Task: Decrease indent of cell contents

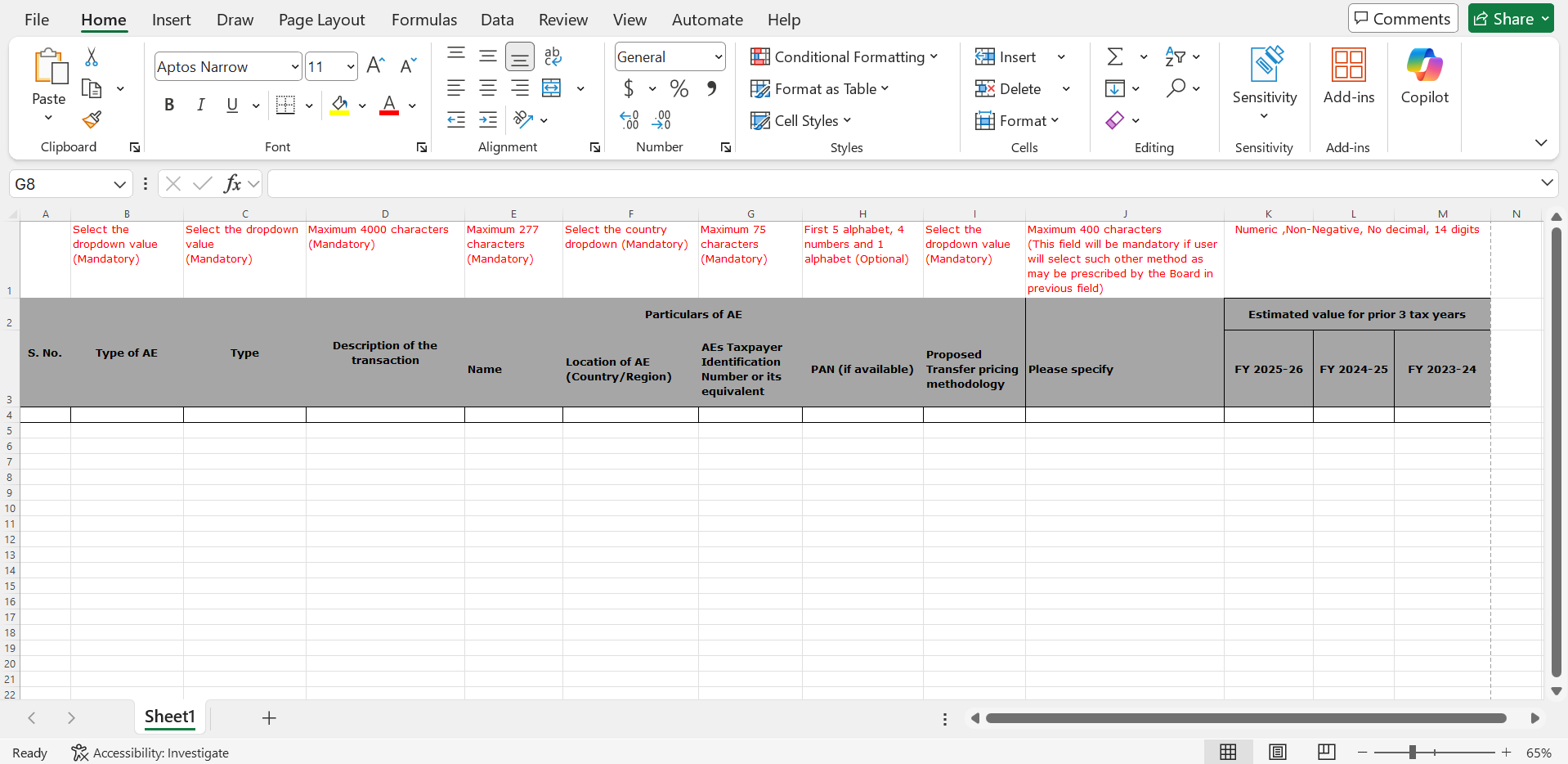Action: (456, 120)
